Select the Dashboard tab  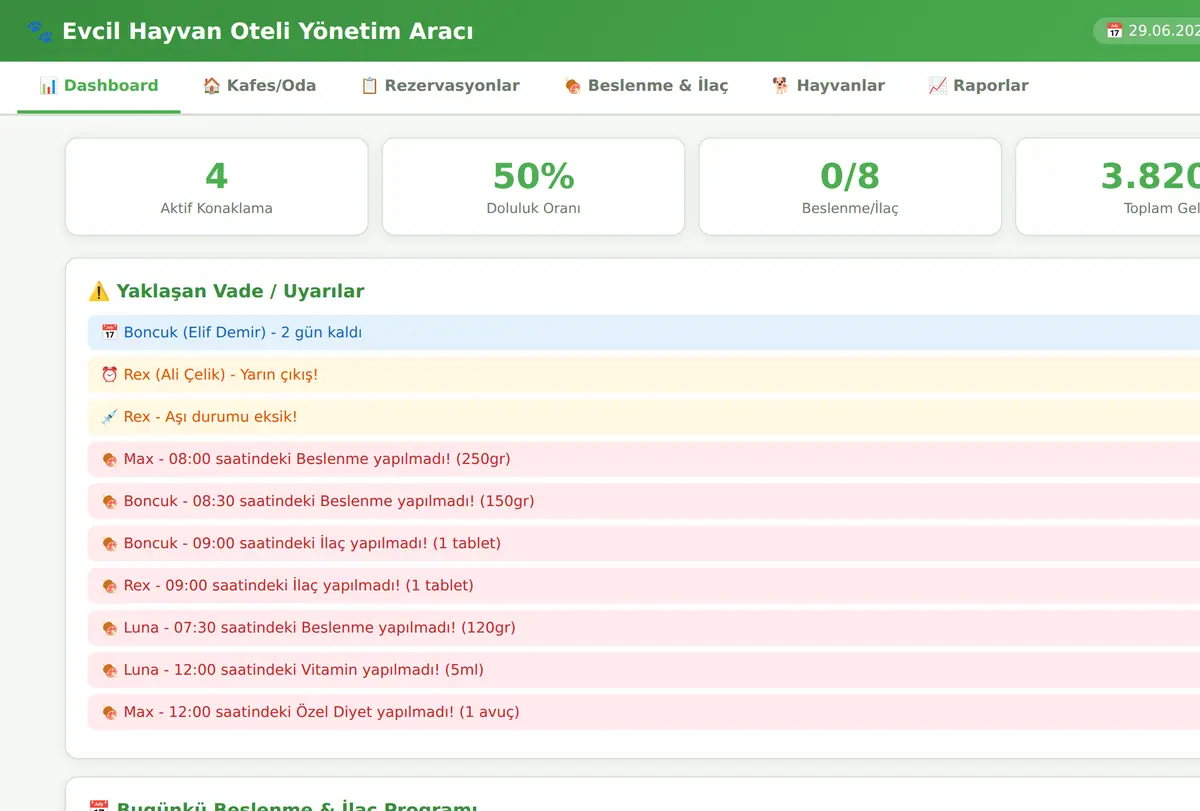[x=99, y=86]
